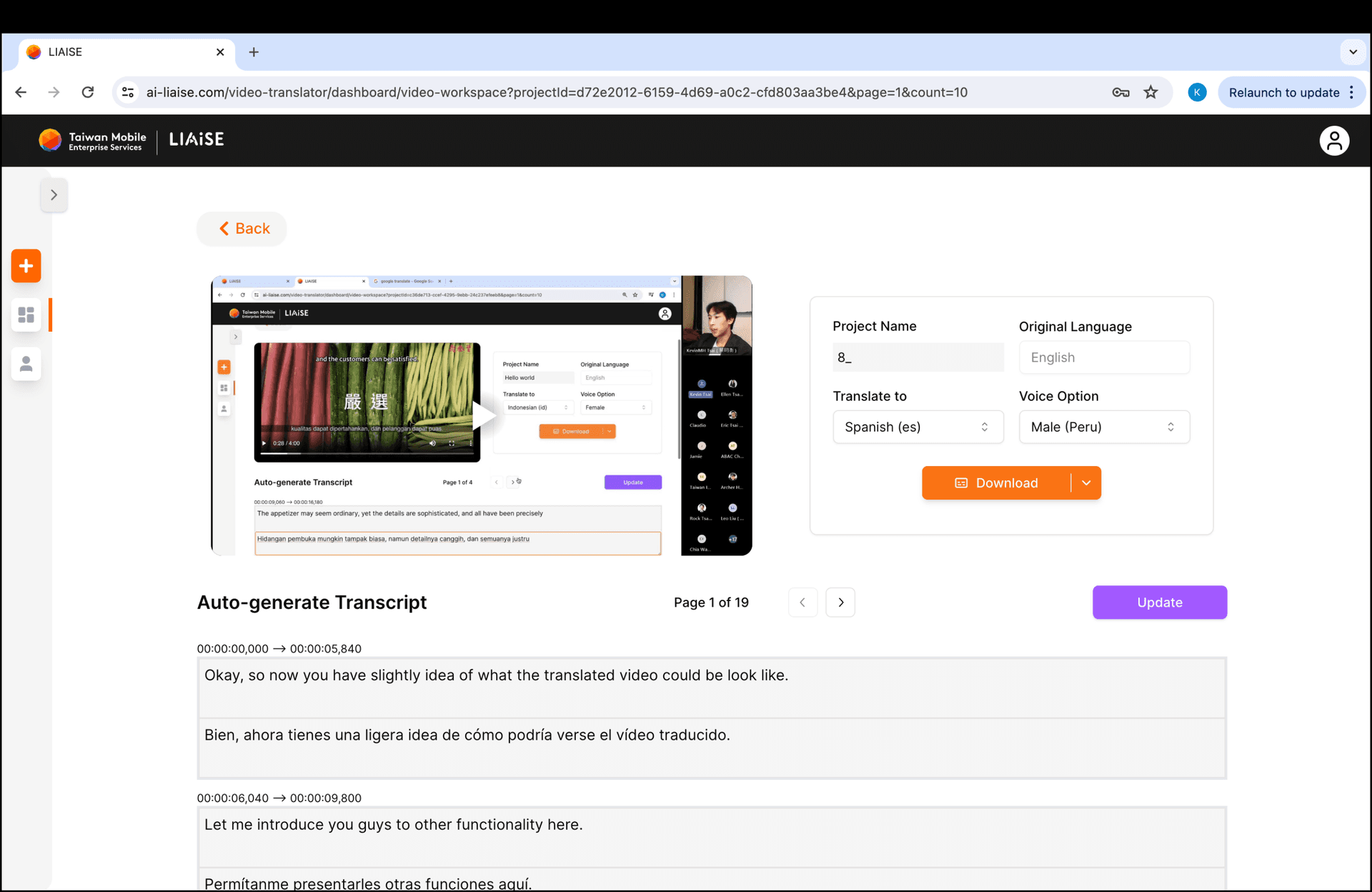
Task: Open a new browser tab
Action: pos(254,52)
